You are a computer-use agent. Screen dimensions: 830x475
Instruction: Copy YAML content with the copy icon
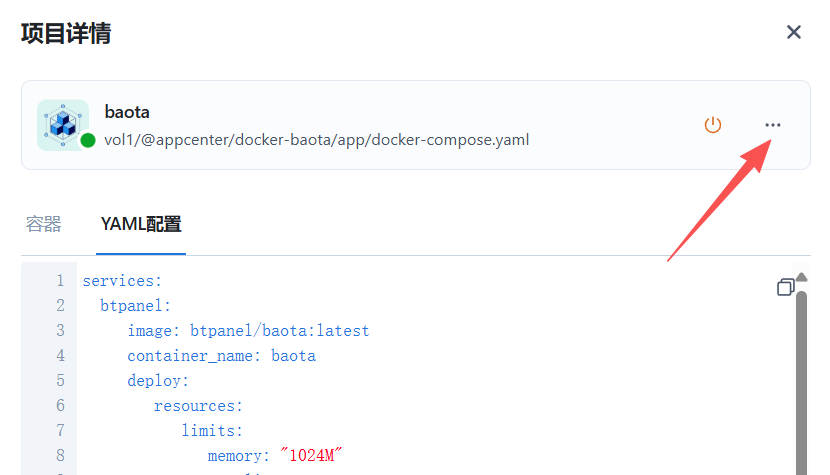786,287
